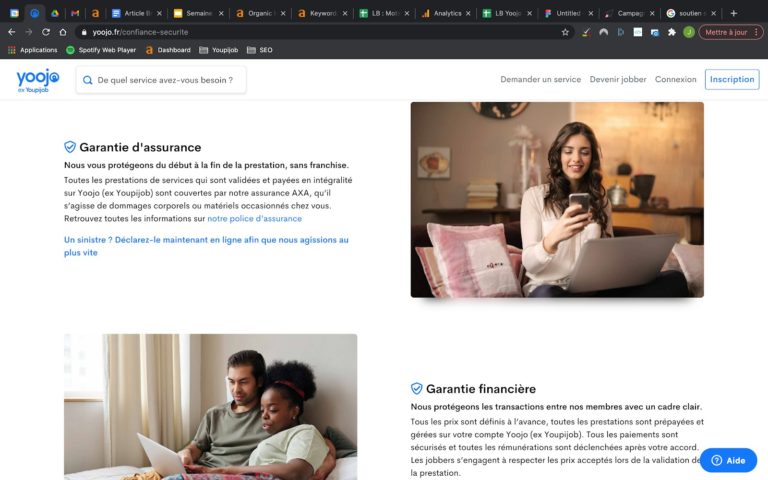This screenshot has width=768, height=480.
Task: Click Demander un service link
Action: click(541, 79)
